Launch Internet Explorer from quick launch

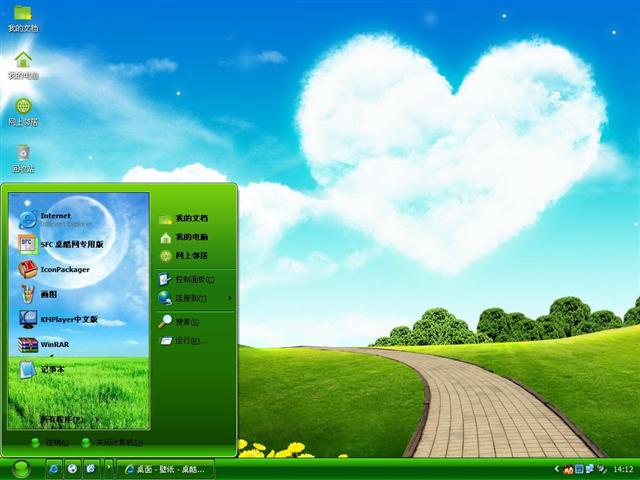point(53,469)
